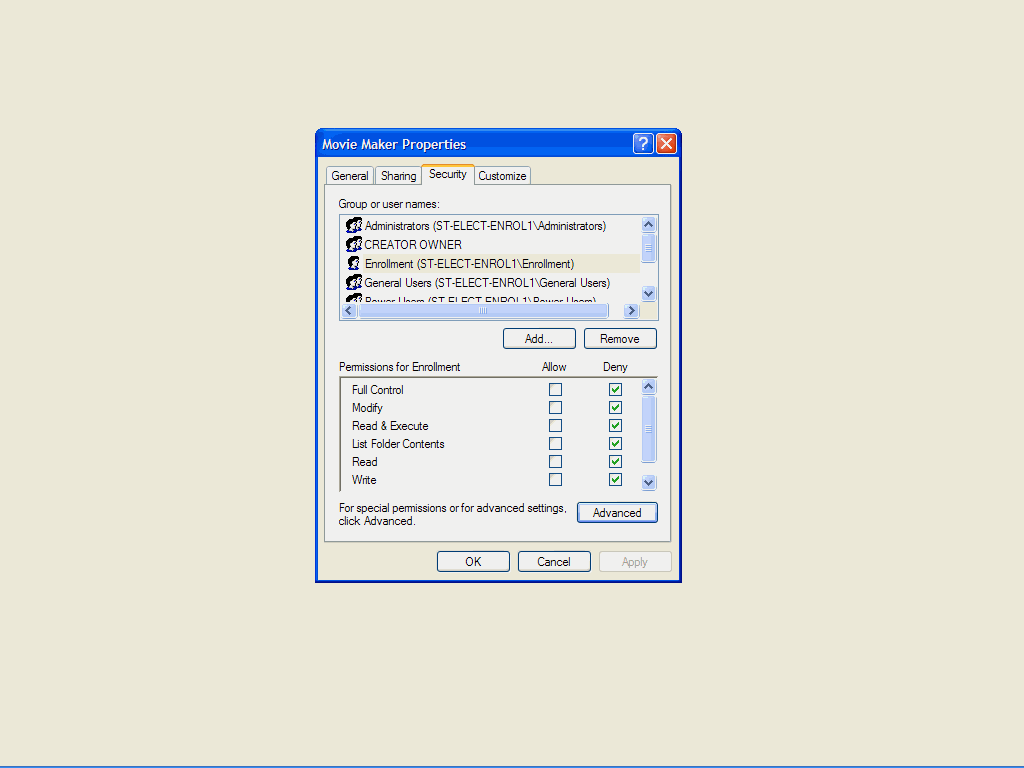The height and width of the screenshot is (768, 1024).
Task: Open Advanced security settings
Action: pos(617,513)
